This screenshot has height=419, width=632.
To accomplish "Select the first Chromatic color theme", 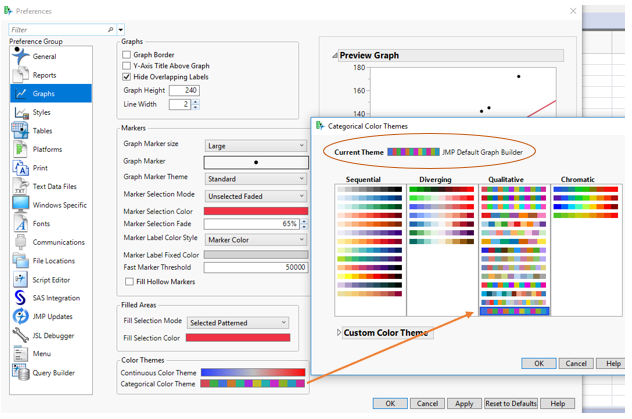I will point(586,189).
